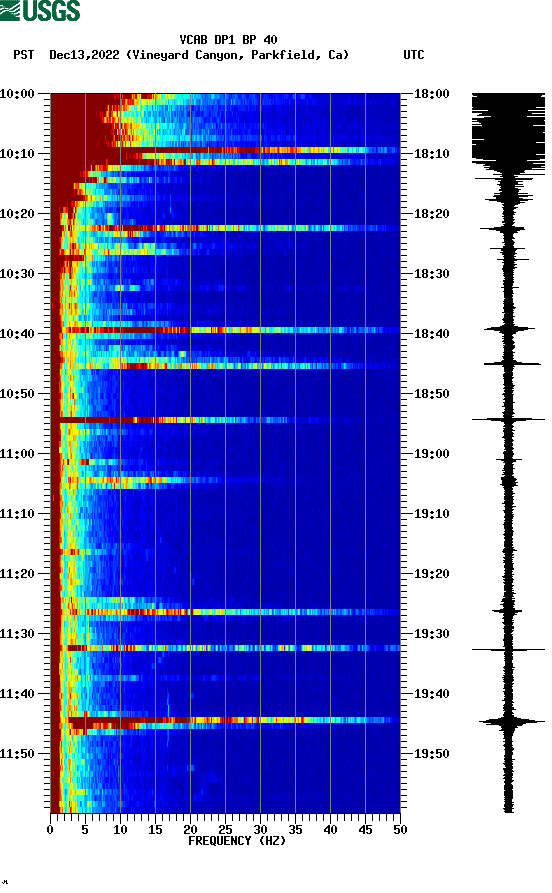
Task: Click the strong event band near 11:44
Action: (225, 720)
